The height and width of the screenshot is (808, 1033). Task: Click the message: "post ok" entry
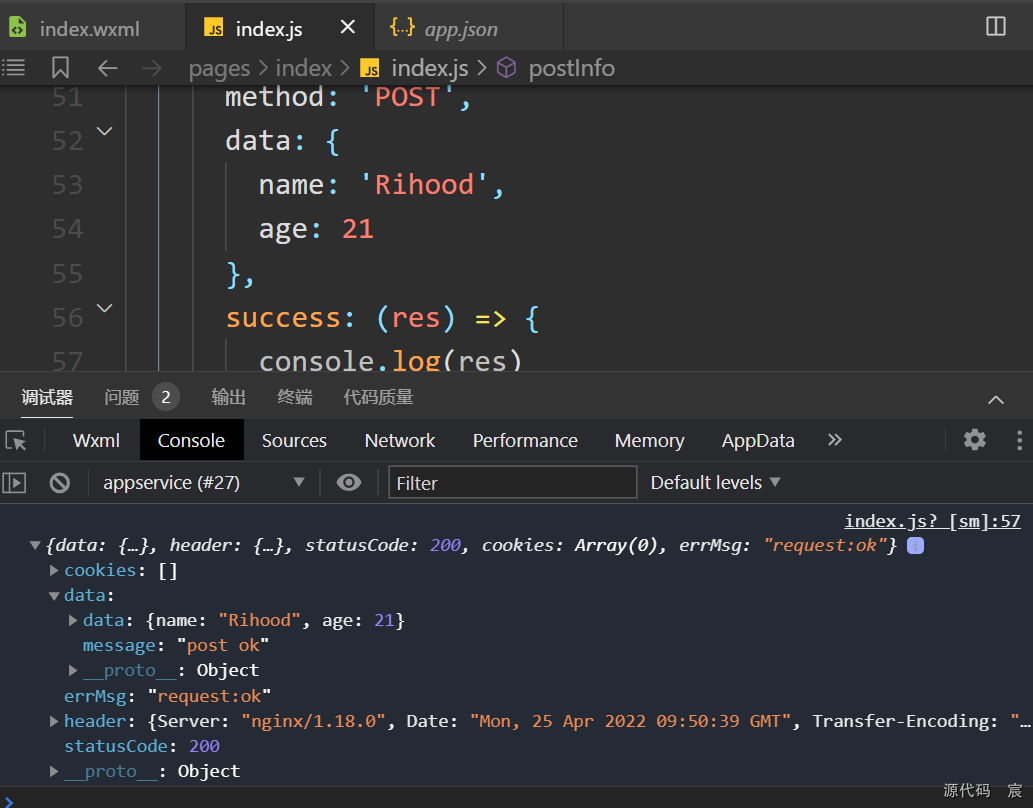click(176, 645)
